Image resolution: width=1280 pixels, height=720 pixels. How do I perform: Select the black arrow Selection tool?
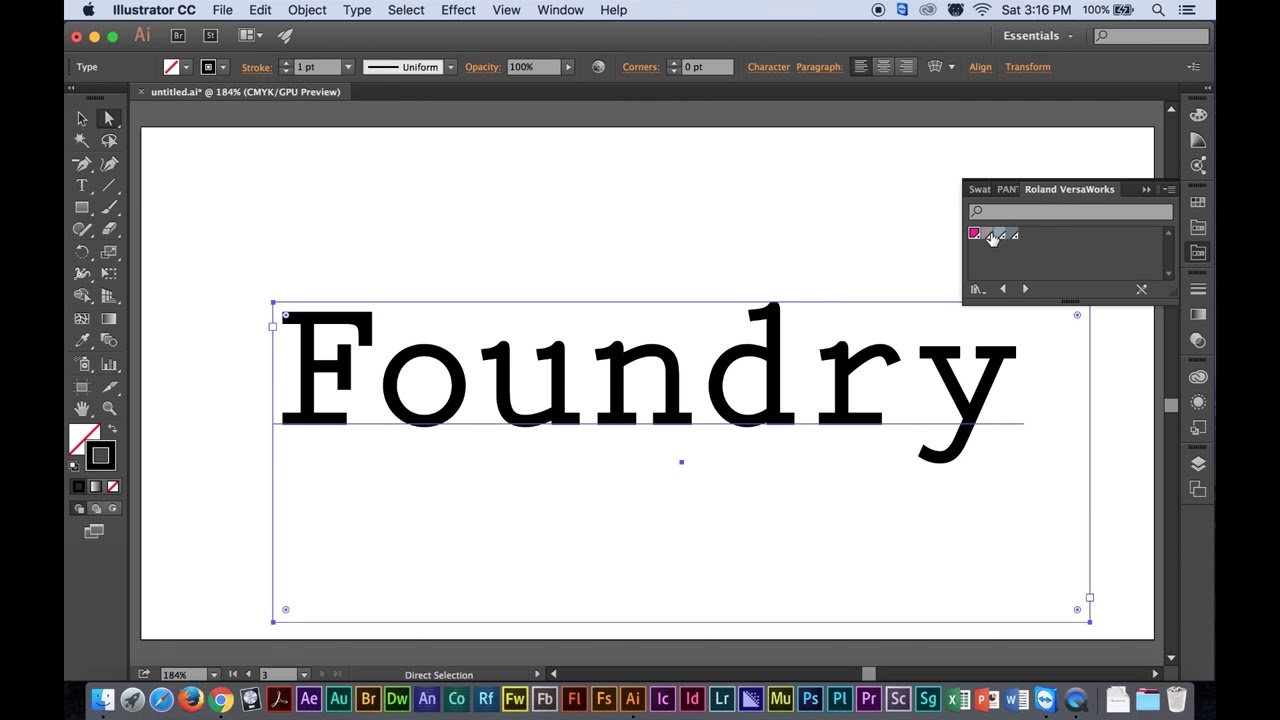coord(82,119)
